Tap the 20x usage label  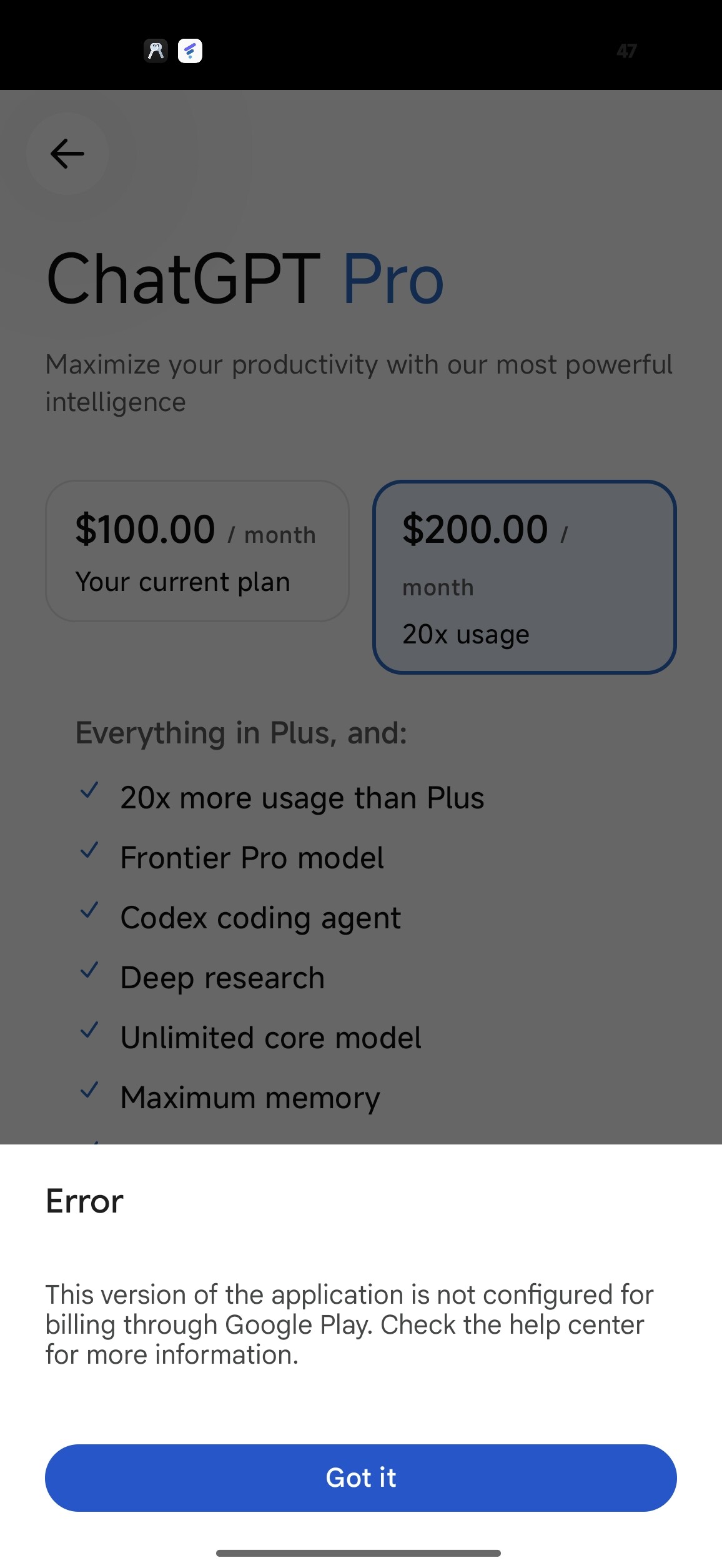(x=466, y=634)
